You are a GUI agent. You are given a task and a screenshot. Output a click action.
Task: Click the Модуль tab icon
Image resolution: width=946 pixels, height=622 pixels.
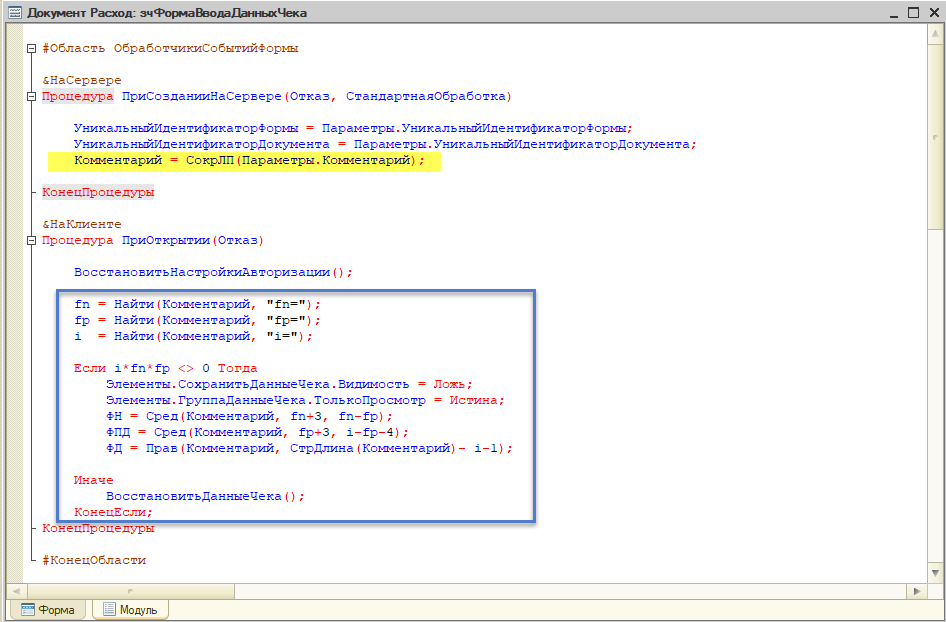(109, 609)
